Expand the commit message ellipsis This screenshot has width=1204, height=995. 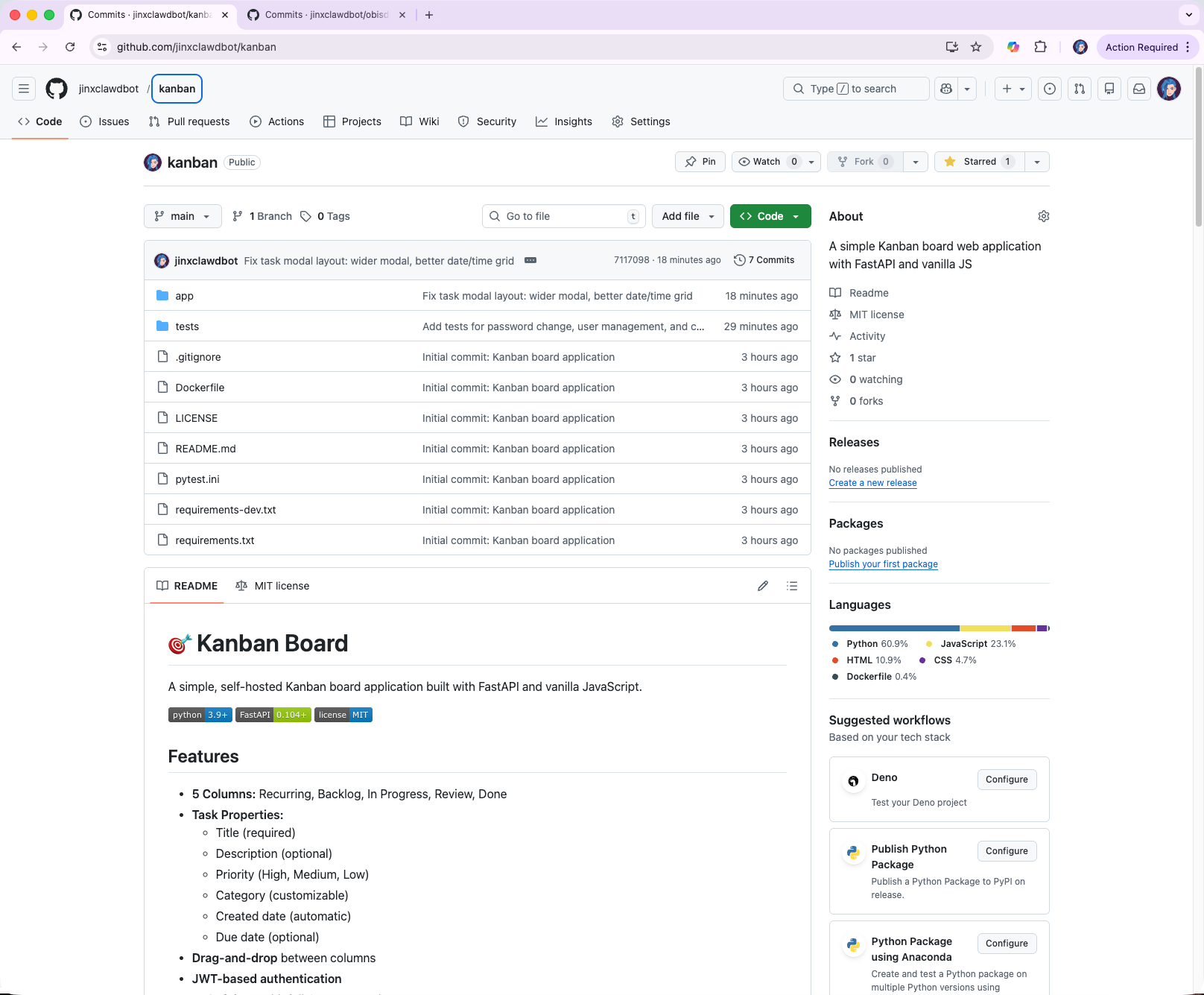click(530, 260)
